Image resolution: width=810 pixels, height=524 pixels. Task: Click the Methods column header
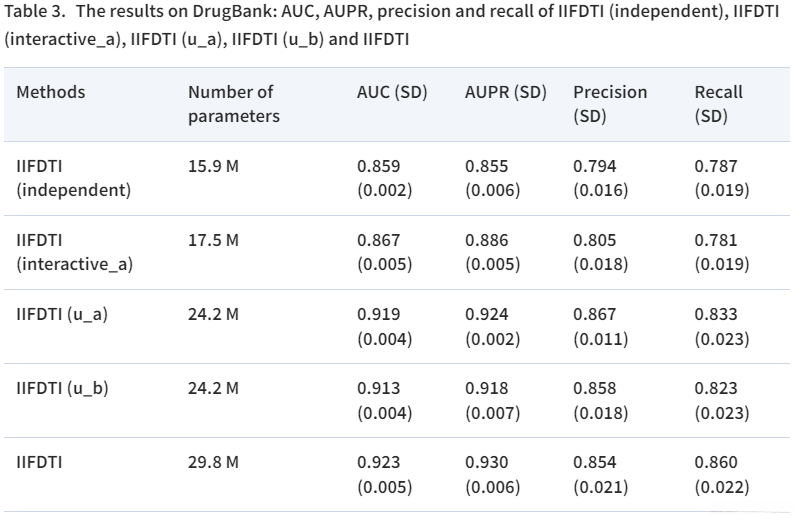(51, 92)
